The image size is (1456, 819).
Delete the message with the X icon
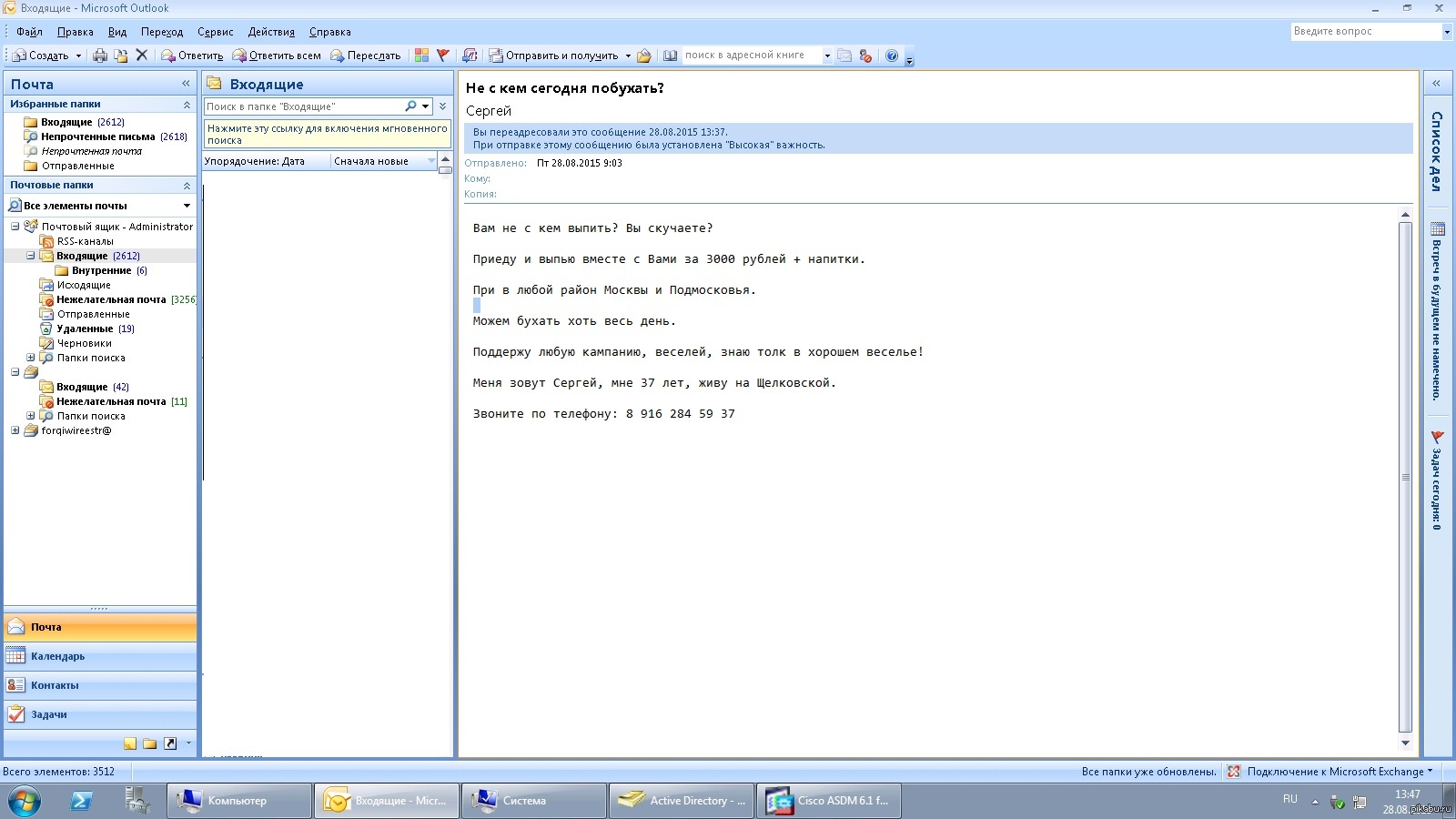click(x=142, y=56)
